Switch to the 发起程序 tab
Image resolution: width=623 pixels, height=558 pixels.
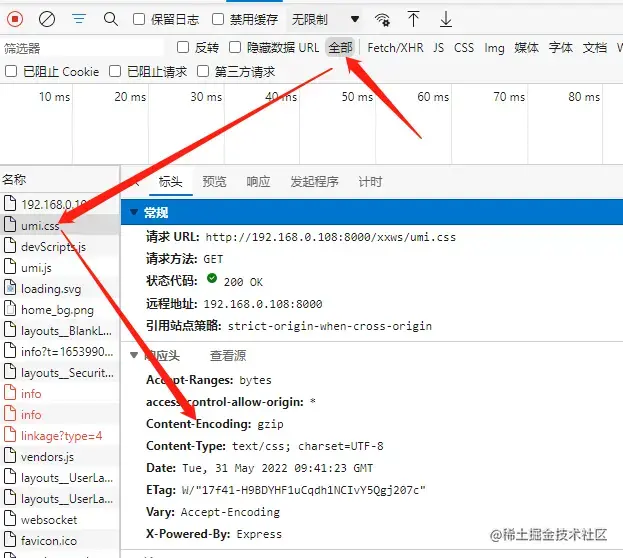tap(314, 182)
